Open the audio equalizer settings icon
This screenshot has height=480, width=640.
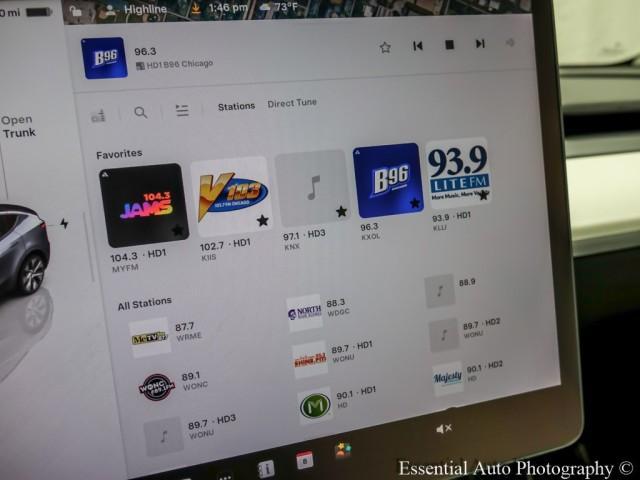point(98,115)
